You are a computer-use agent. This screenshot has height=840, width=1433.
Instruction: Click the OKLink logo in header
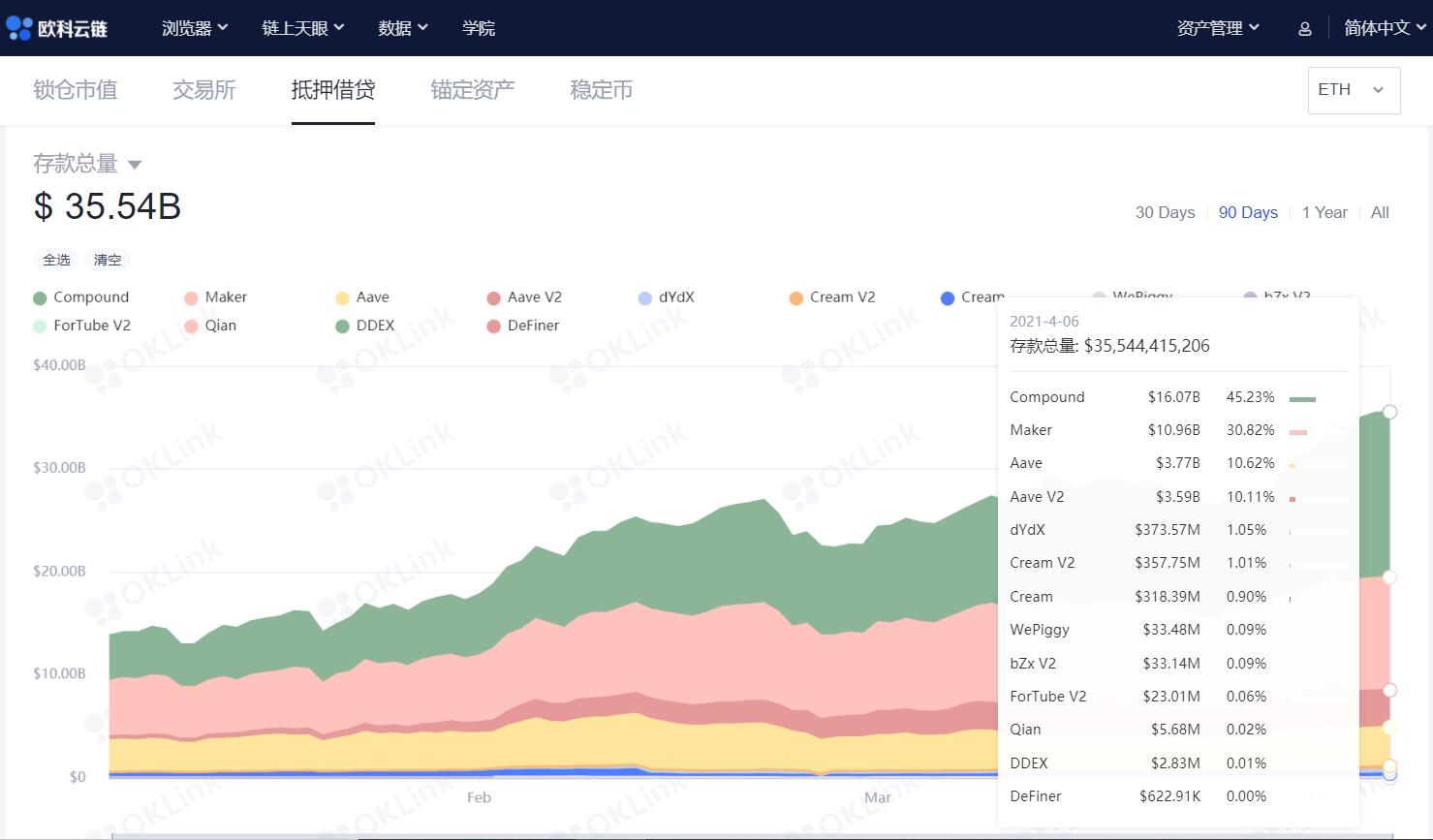coord(57,28)
